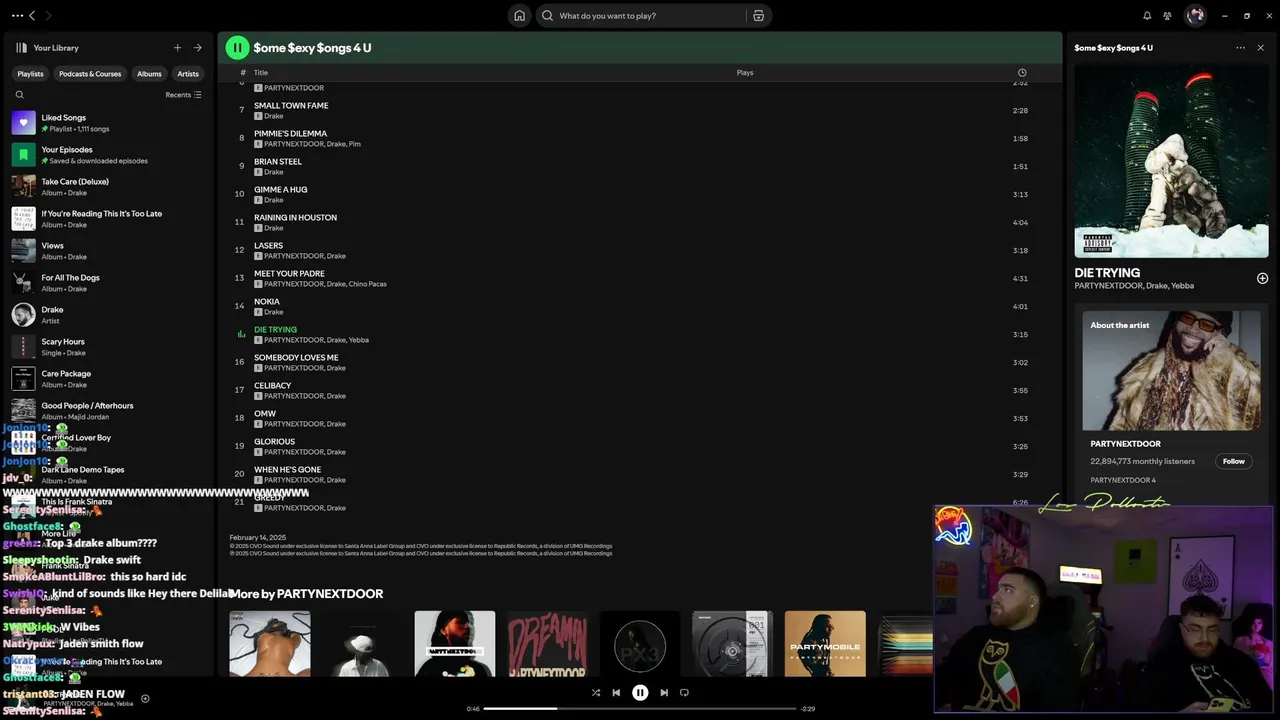Viewport: 1280px width, 720px height.
Task: Focus the 'What do you want to play?' search field
Action: tap(642, 16)
